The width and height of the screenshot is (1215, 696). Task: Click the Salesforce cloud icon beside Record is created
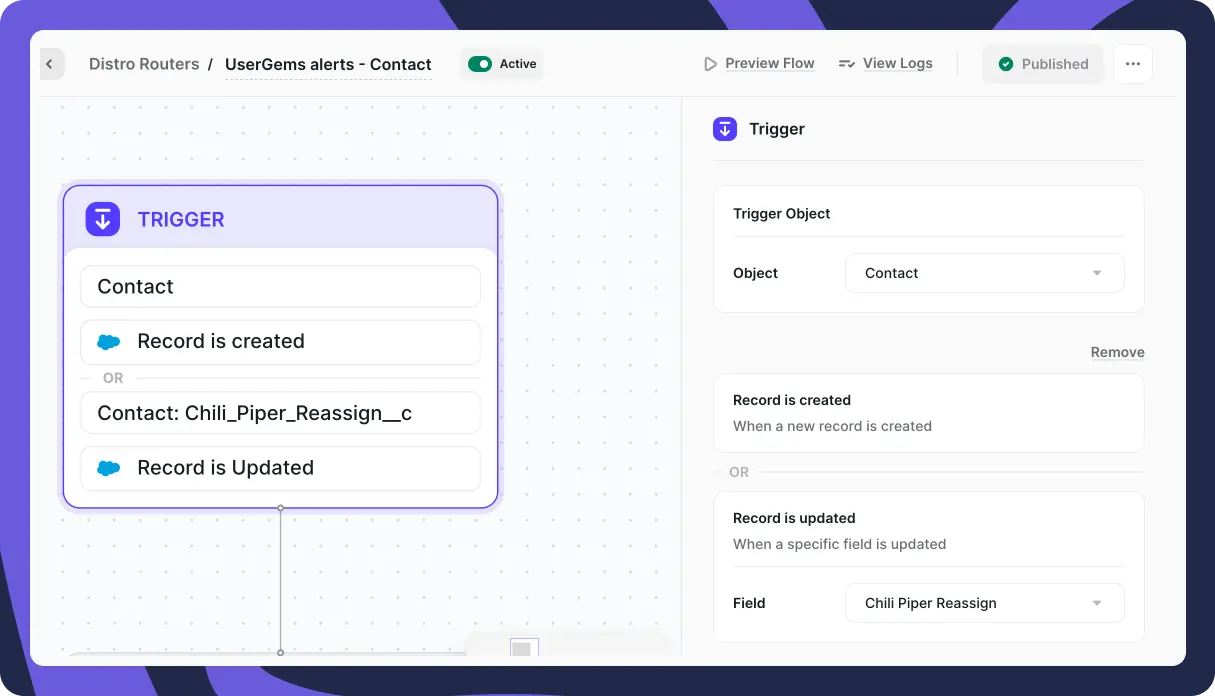(x=109, y=342)
